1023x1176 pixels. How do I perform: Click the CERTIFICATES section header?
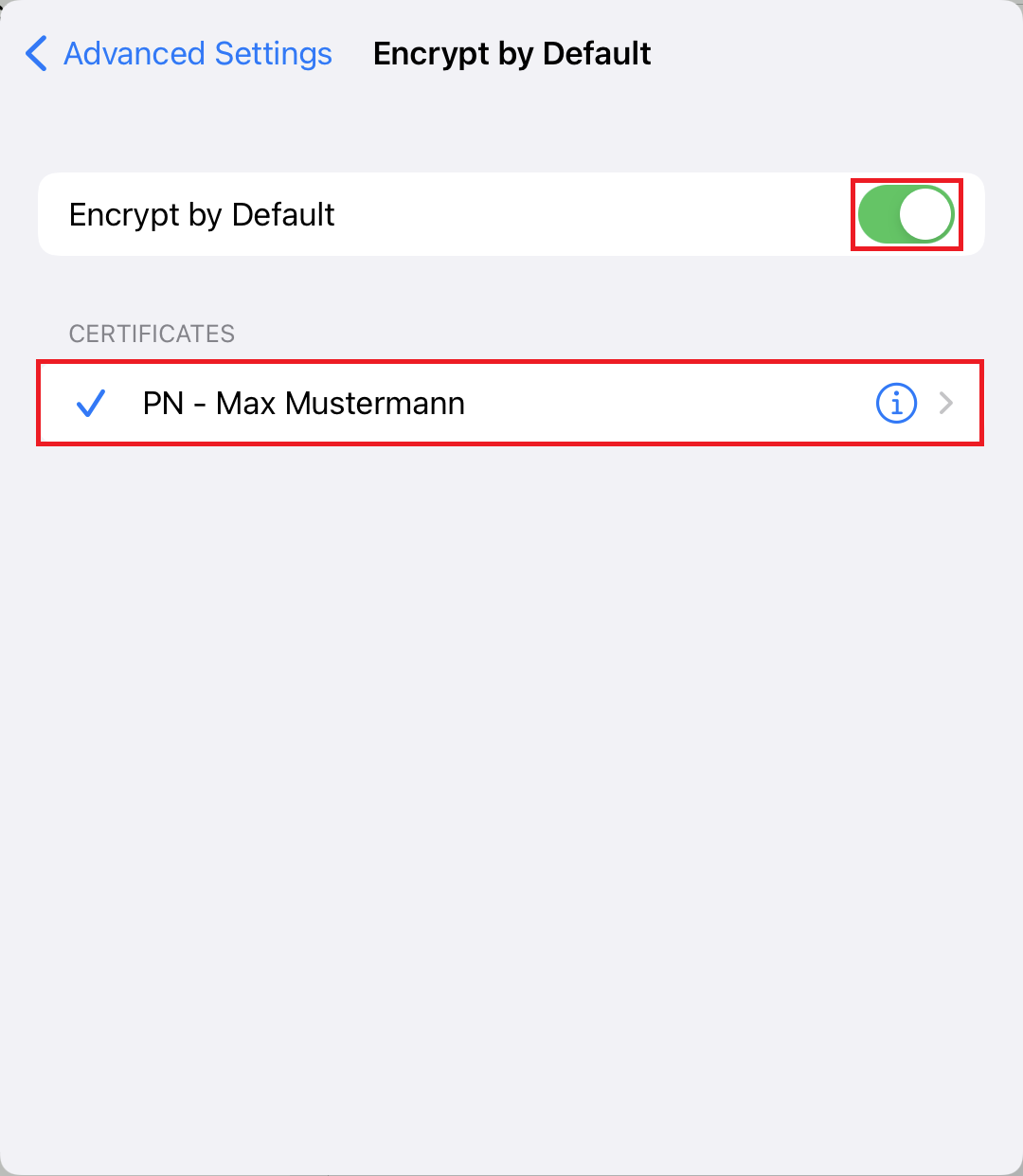coord(152,334)
